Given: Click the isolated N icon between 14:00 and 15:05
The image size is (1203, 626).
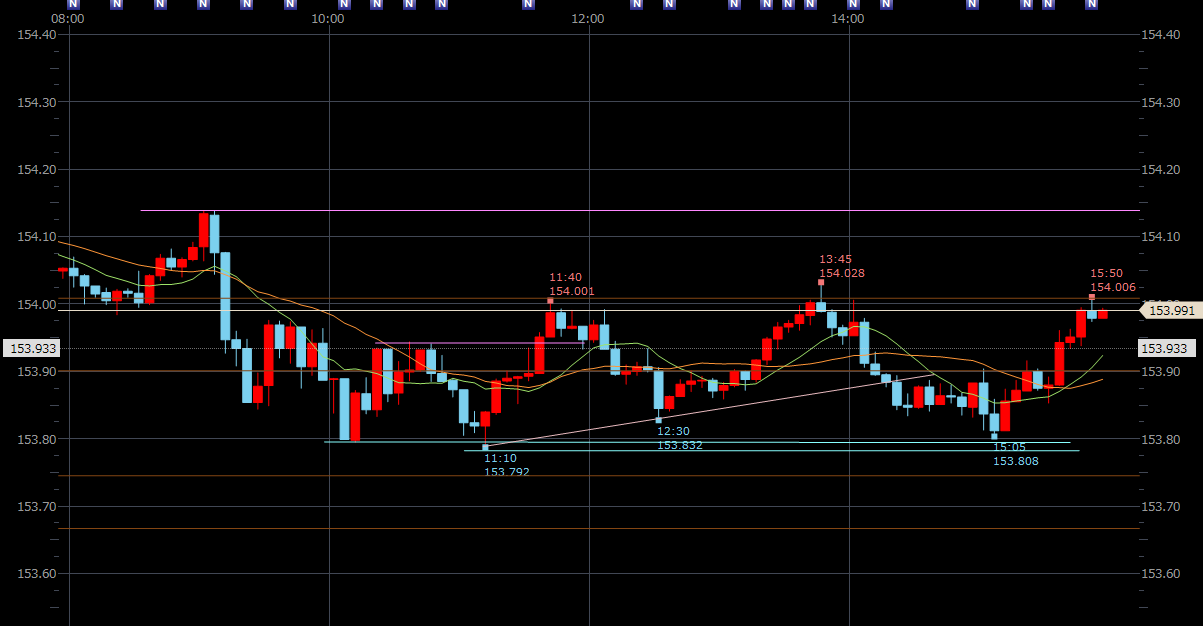Looking at the screenshot, I should pyautogui.click(x=972, y=4).
